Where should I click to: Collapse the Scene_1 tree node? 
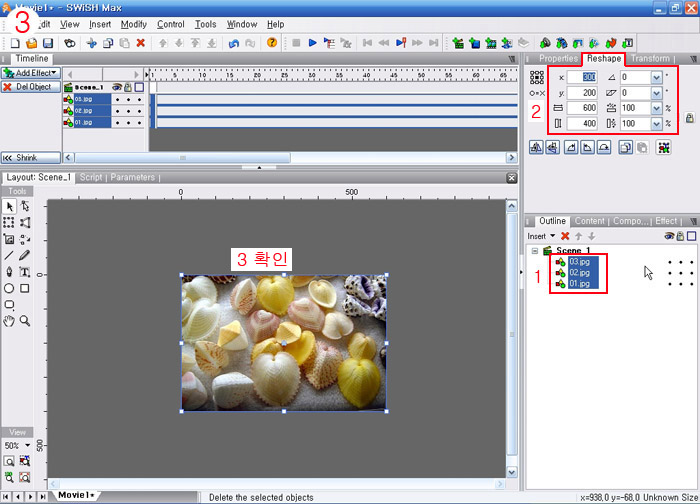pyautogui.click(x=534, y=251)
